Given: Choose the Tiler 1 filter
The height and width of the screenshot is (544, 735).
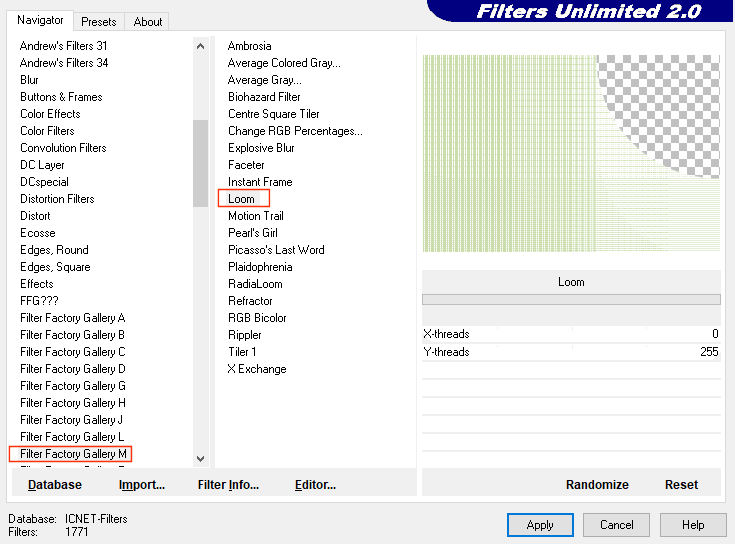Looking at the screenshot, I should click(x=242, y=352).
